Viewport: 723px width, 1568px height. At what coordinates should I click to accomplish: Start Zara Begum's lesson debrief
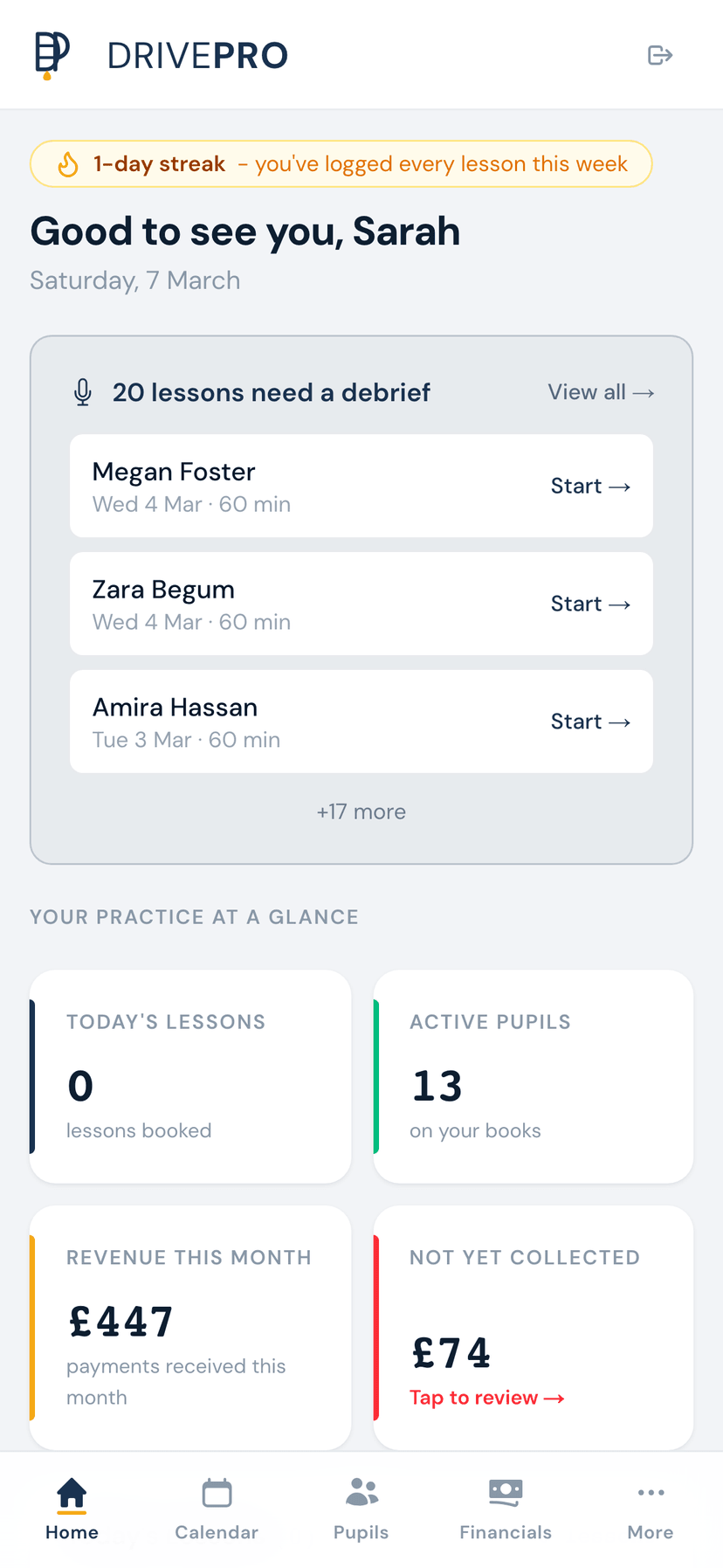pos(591,604)
